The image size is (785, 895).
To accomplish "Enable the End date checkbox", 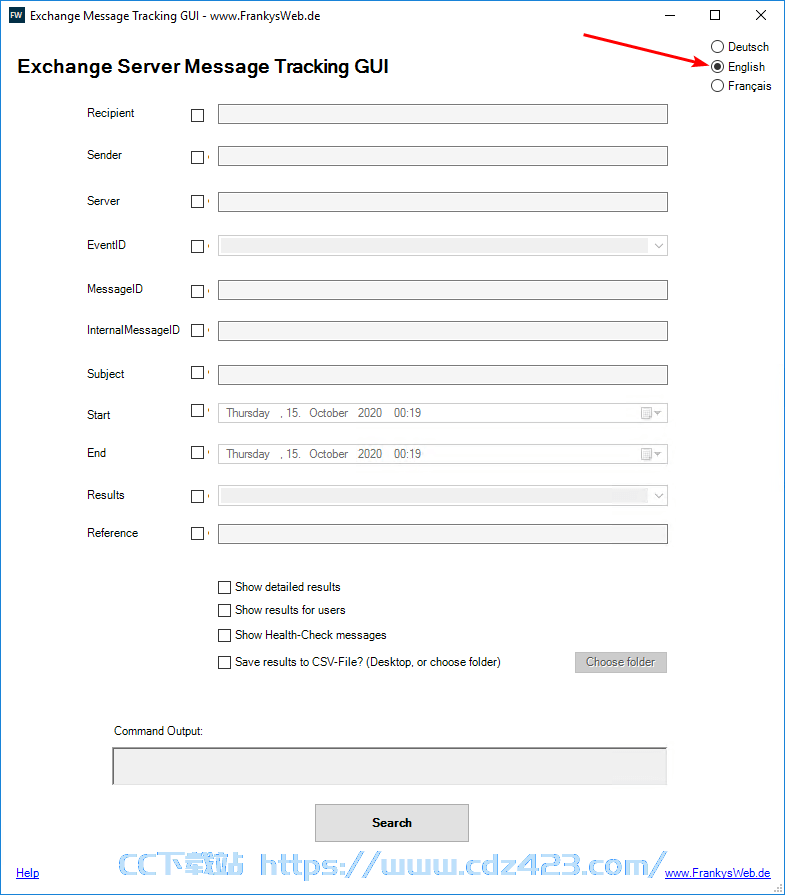I will click(198, 453).
